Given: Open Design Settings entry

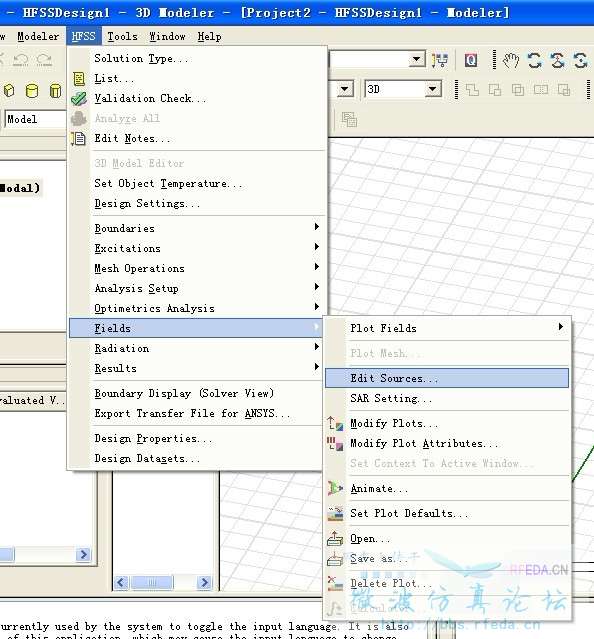Looking at the screenshot, I should pyautogui.click(x=196, y=203).
